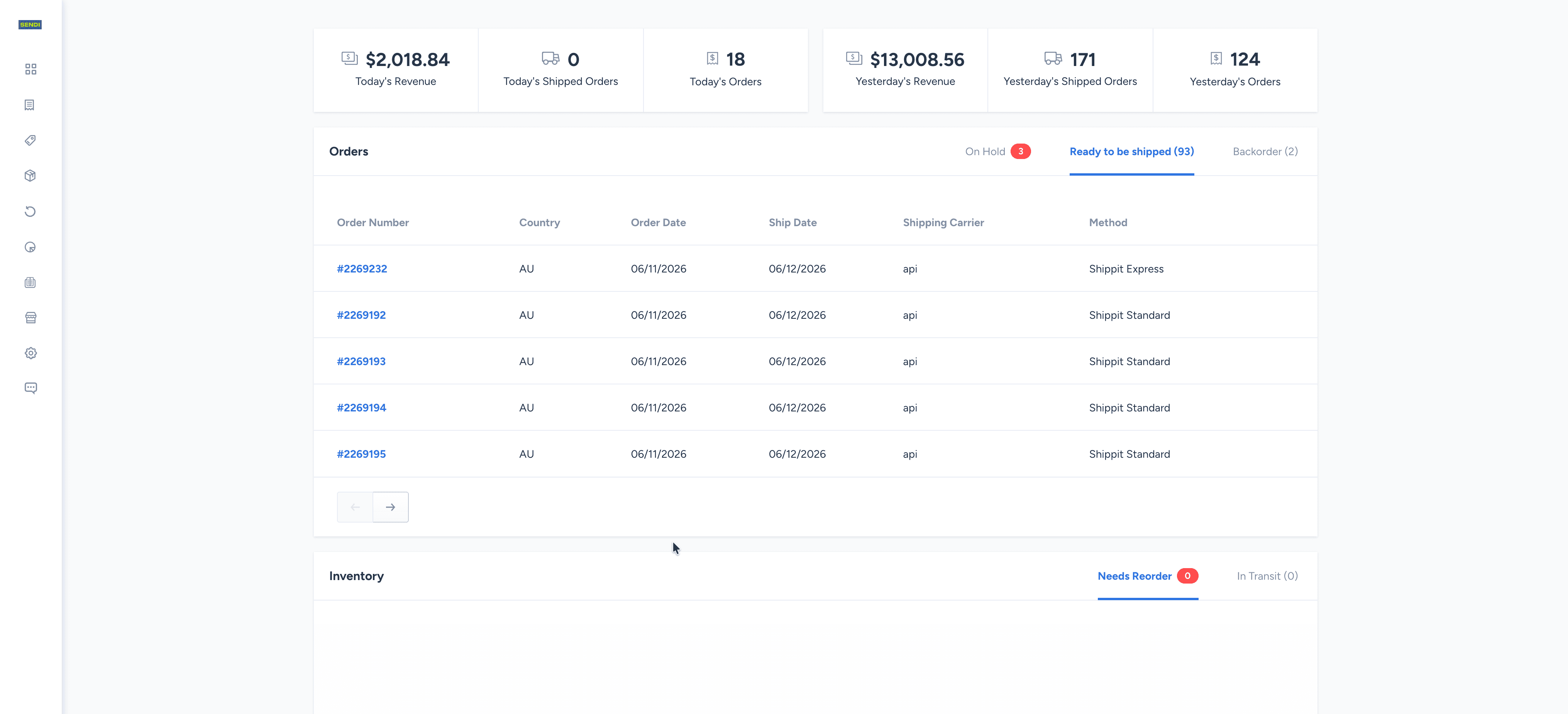The width and height of the screenshot is (1568, 714).
Task: Switch to the Backorder tab
Action: (x=1265, y=152)
